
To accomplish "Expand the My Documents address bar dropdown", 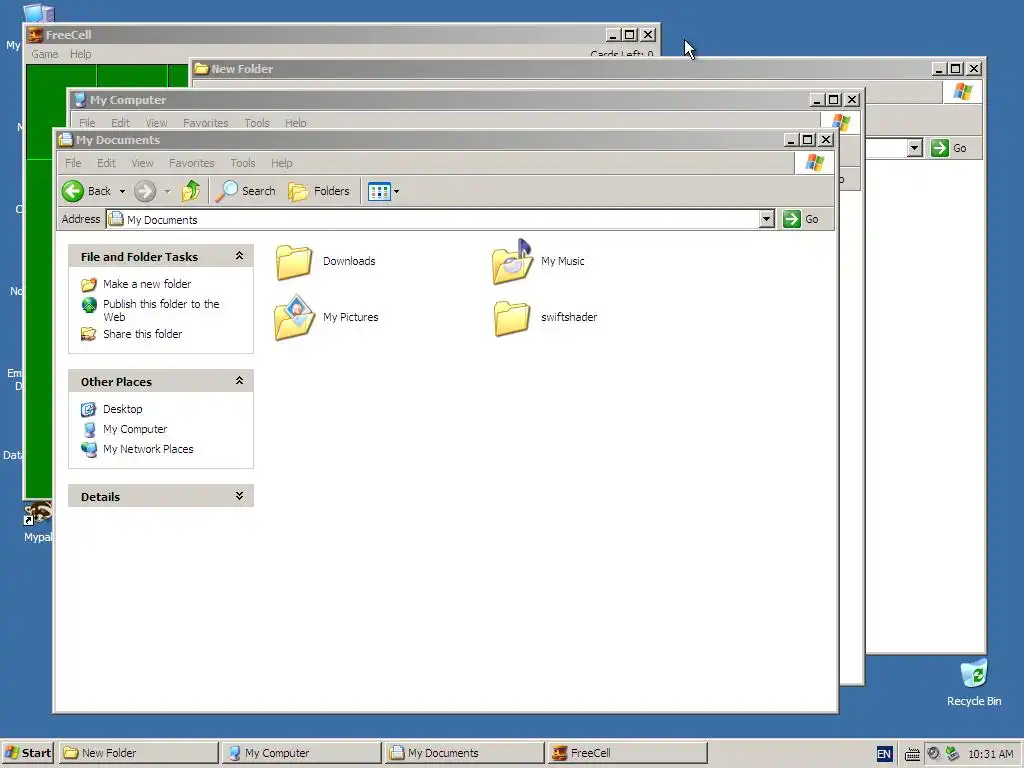I will [x=767, y=219].
